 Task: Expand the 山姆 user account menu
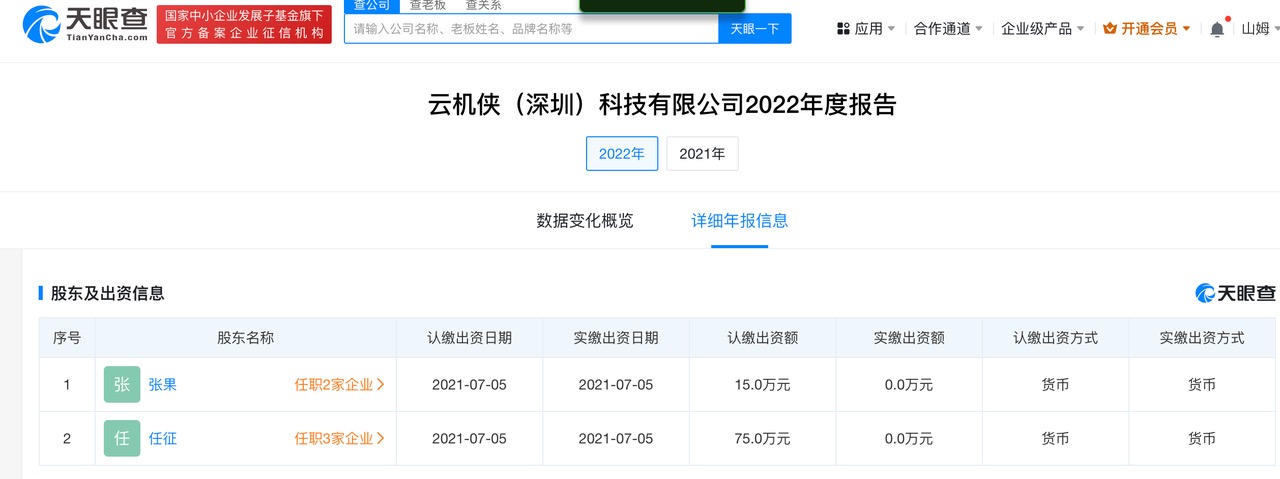(1259, 29)
